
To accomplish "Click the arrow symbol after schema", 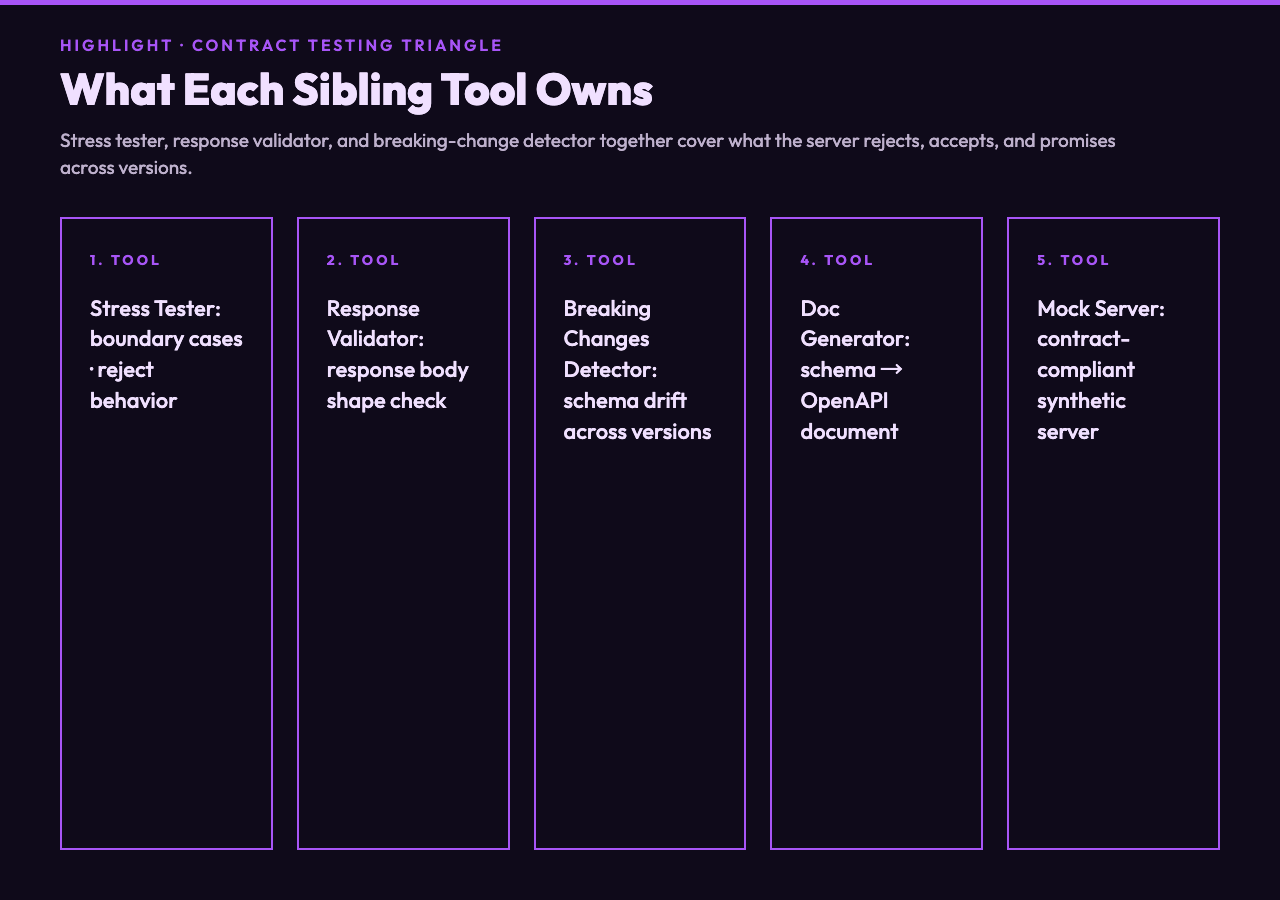I will [891, 369].
